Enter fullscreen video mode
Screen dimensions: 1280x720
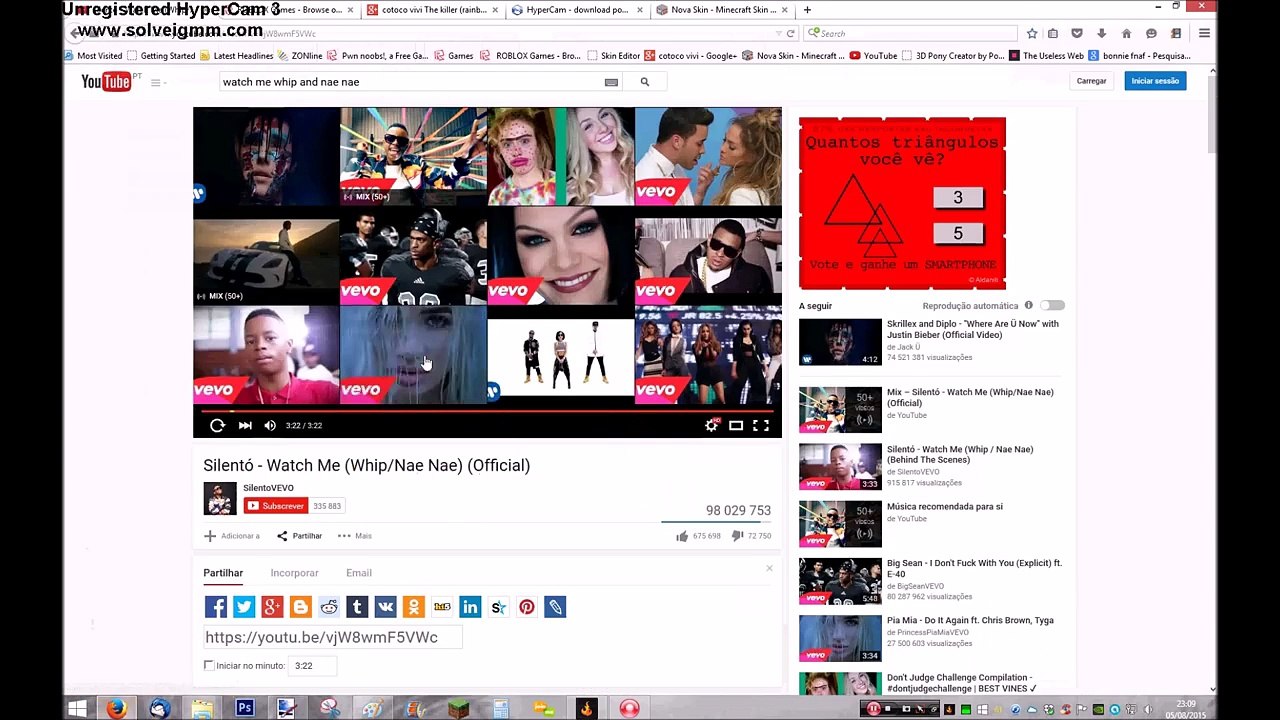(x=761, y=425)
